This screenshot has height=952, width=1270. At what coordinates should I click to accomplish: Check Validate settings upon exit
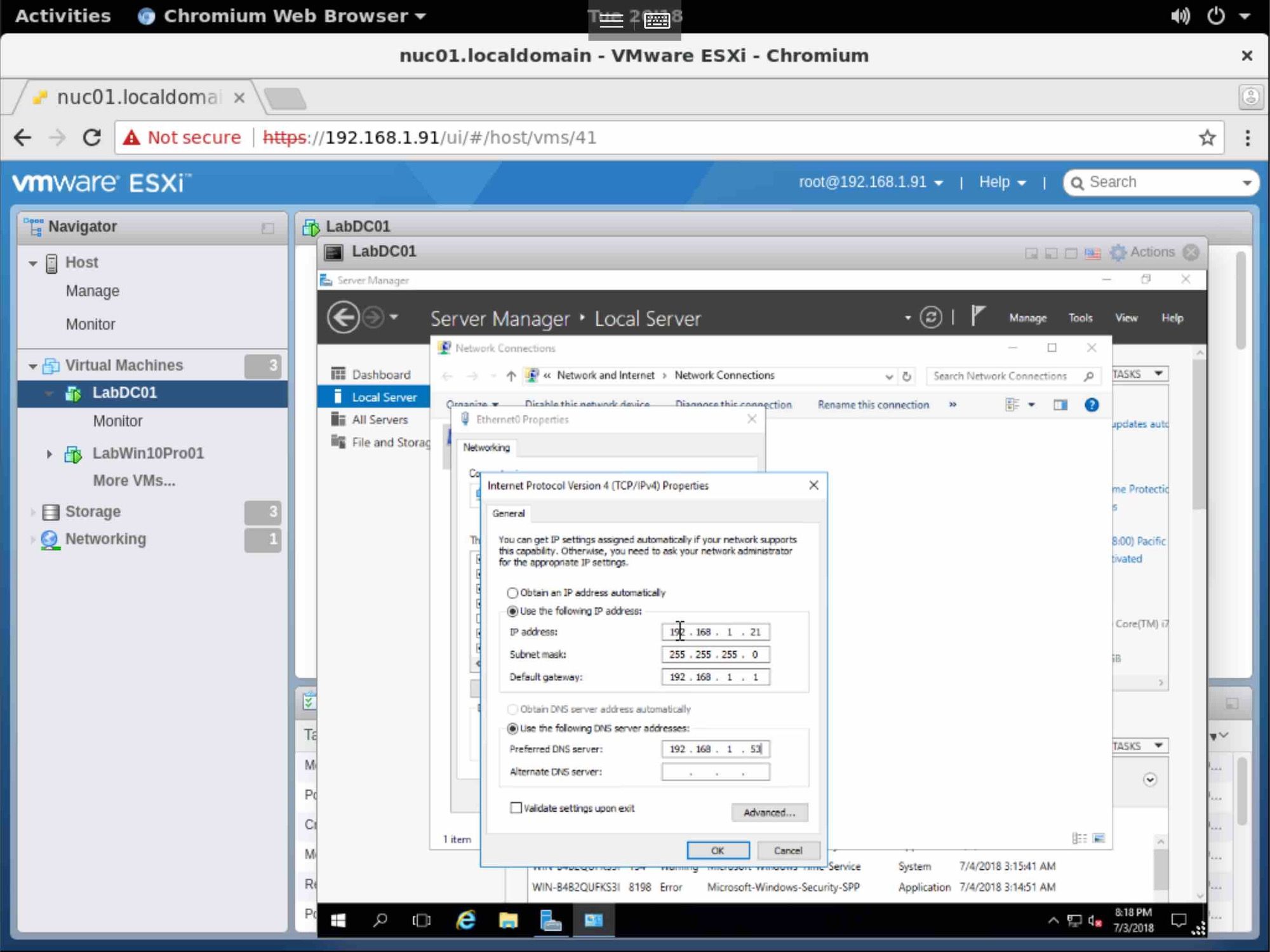516,808
